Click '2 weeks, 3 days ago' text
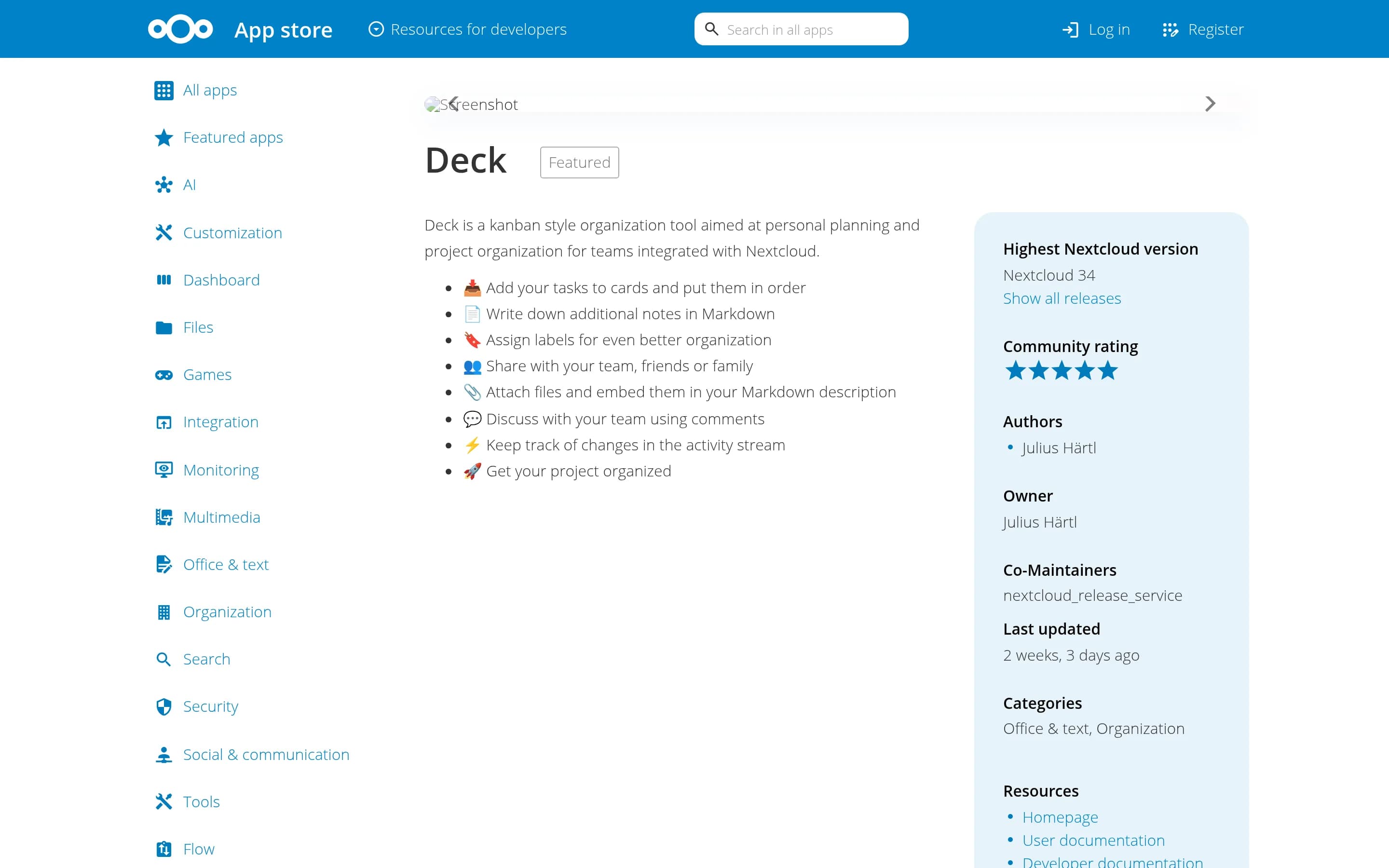The image size is (1389, 868). pyautogui.click(x=1071, y=655)
